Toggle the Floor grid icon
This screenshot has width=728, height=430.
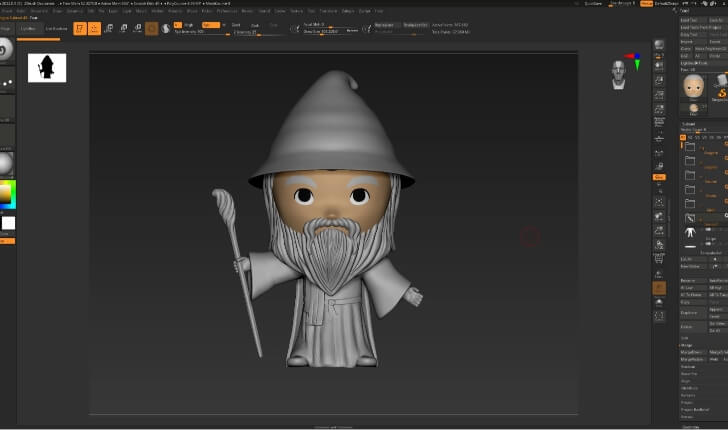pyautogui.click(x=659, y=138)
